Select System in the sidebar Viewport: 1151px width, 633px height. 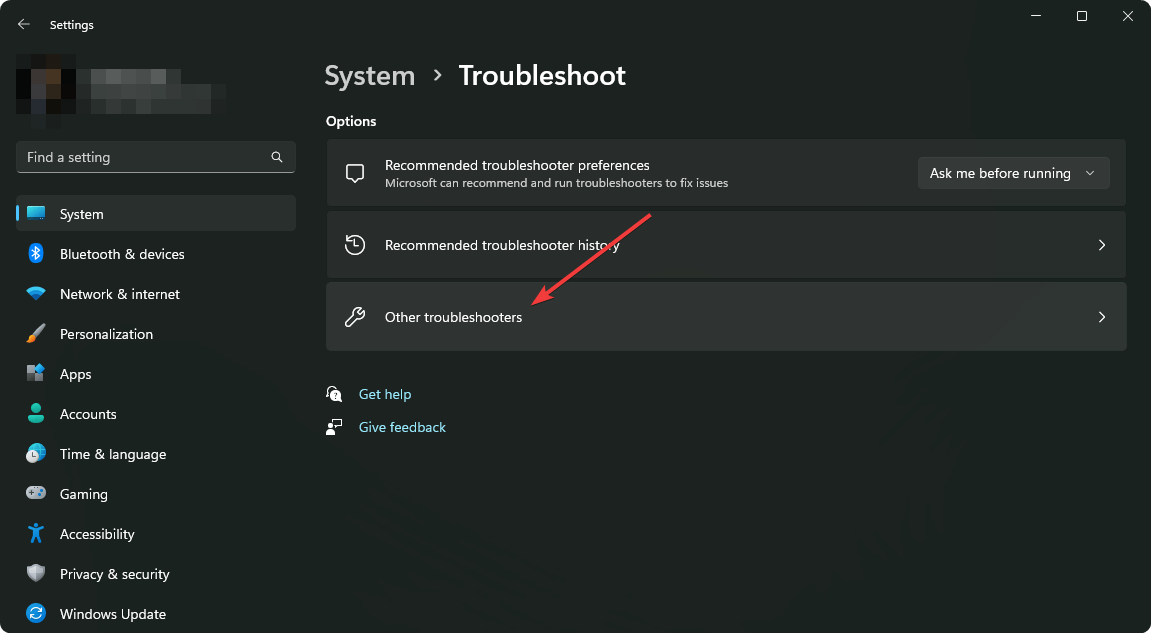click(x=82, y=214)
